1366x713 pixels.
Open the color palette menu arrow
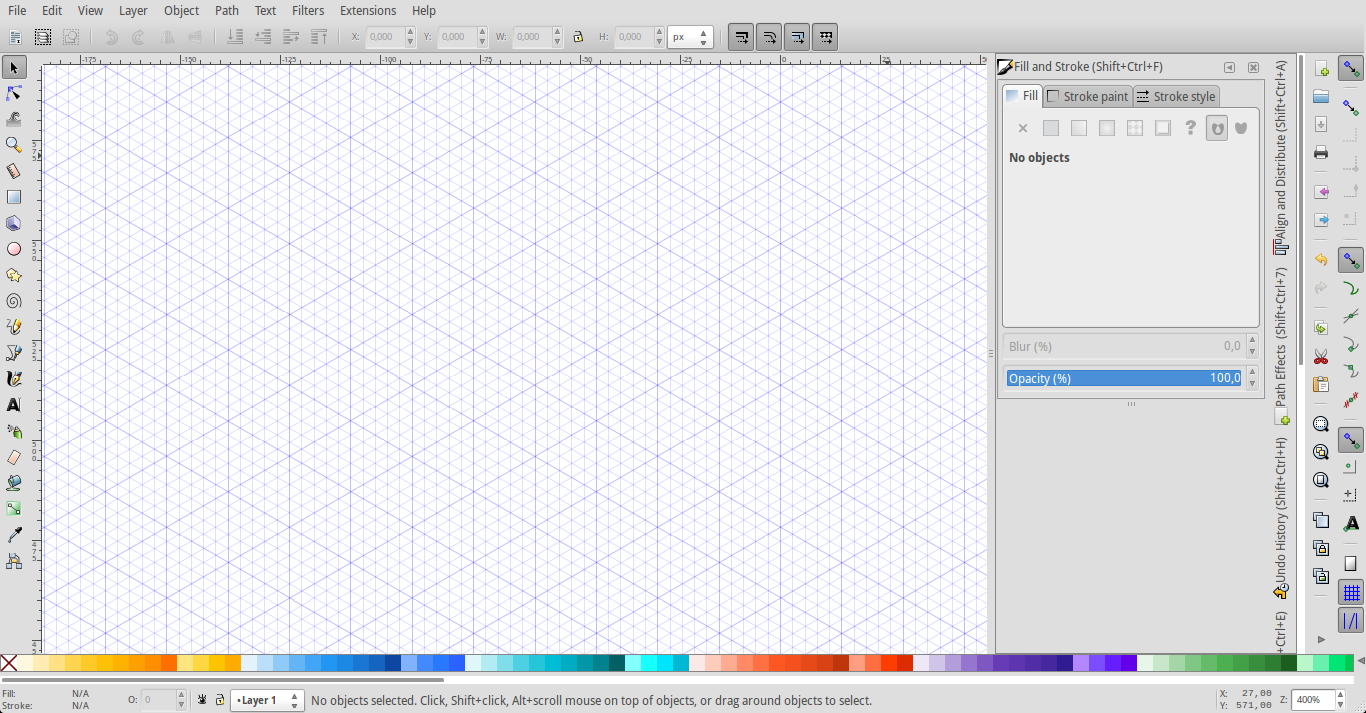[x=1359, y=662]
